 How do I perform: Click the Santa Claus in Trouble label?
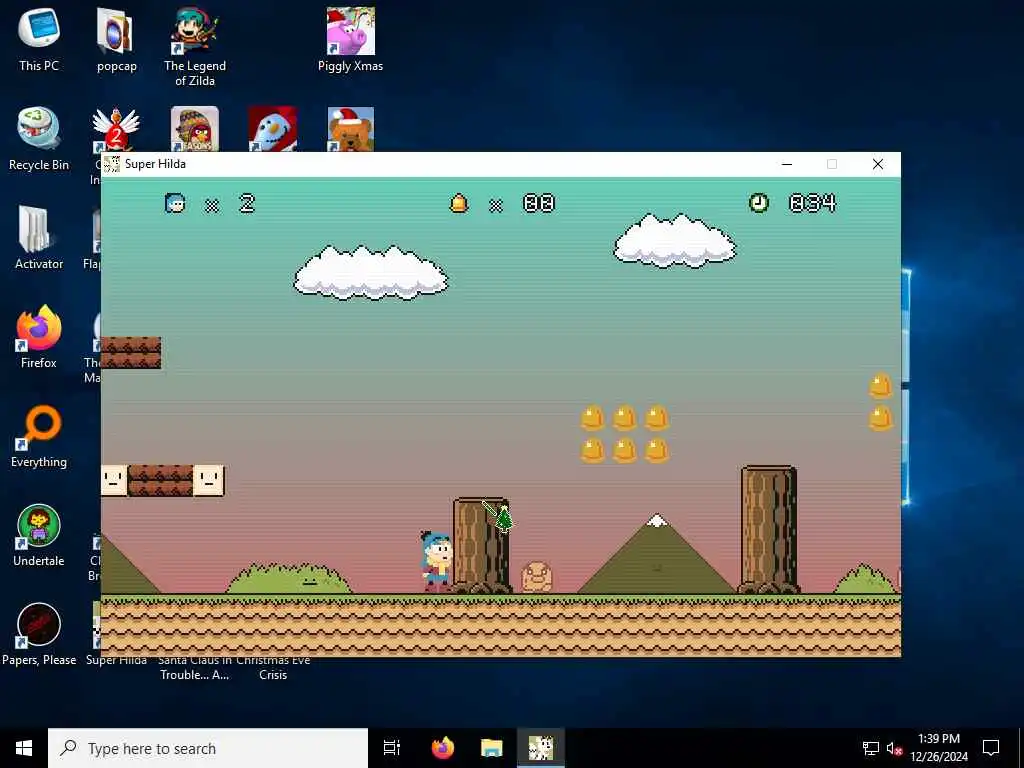coord(195,667)
